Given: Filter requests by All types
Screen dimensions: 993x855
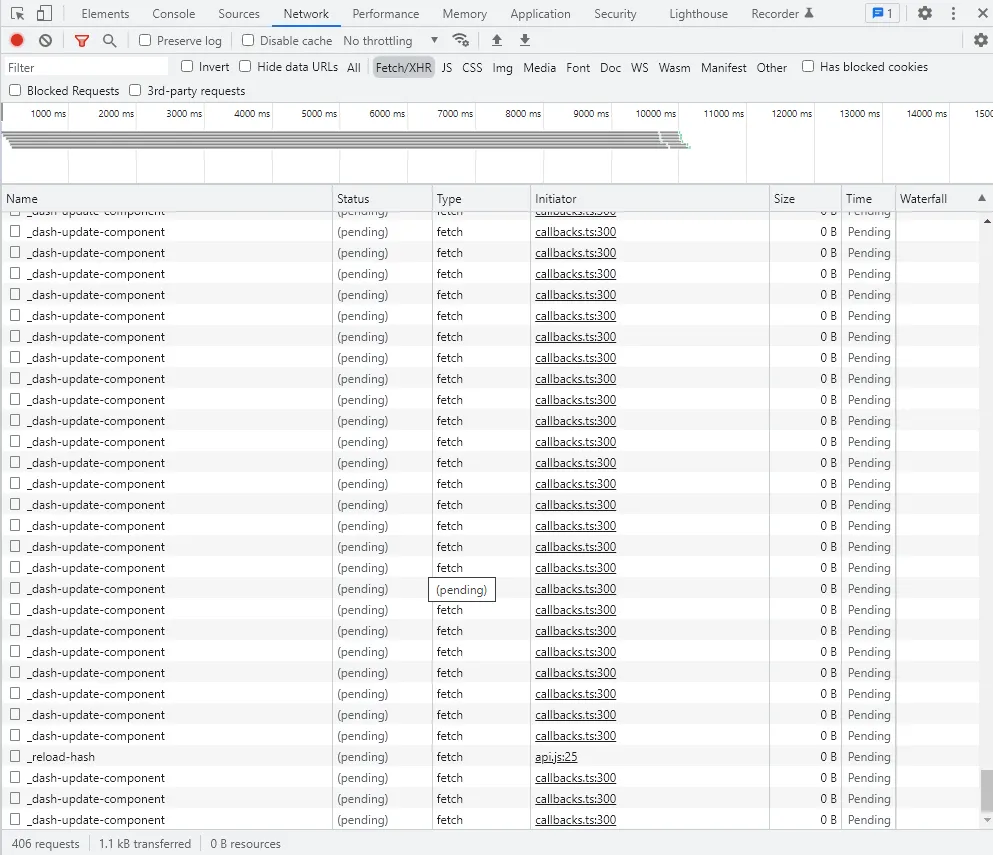Looking at the screenshot, I should [x=354, y=68].
